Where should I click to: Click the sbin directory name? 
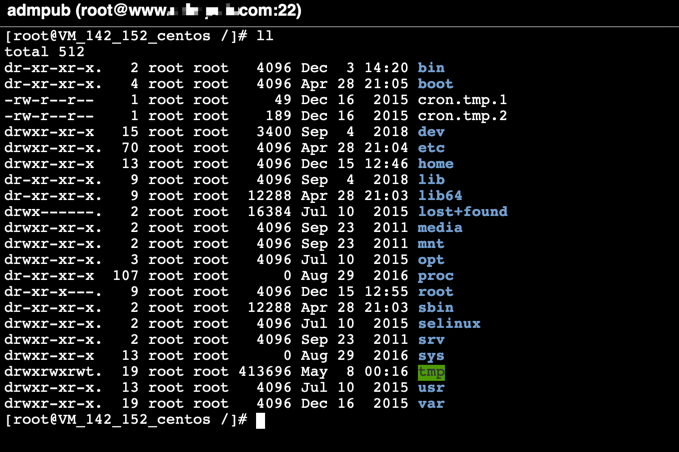pos(435,308)
